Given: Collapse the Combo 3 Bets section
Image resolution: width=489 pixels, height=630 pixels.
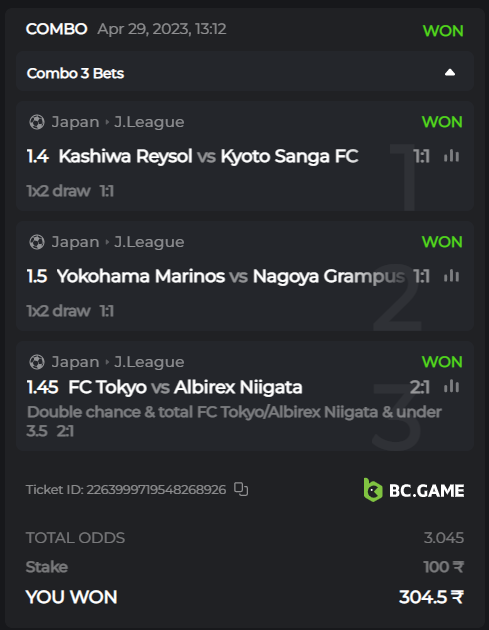Looking at the screenshot, I should (x=450, y=73).
